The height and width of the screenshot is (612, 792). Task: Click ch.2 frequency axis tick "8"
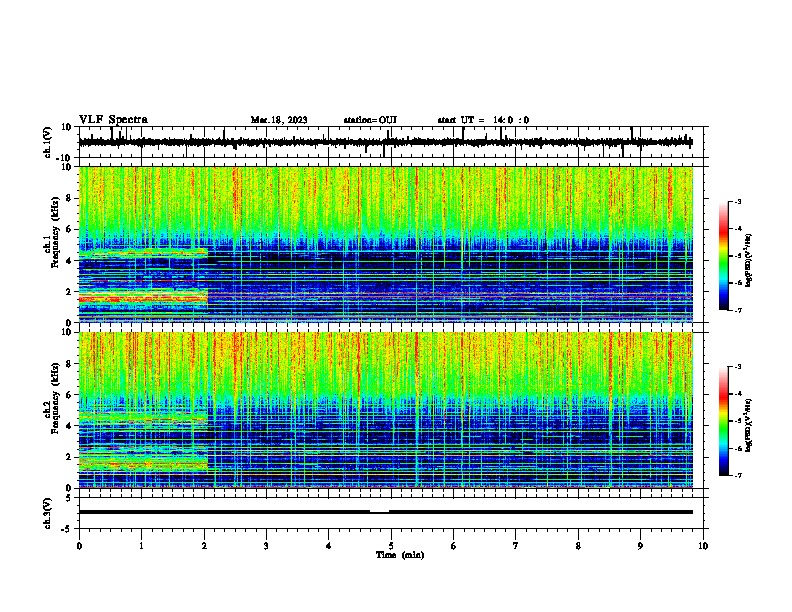[x=69, y=364]
